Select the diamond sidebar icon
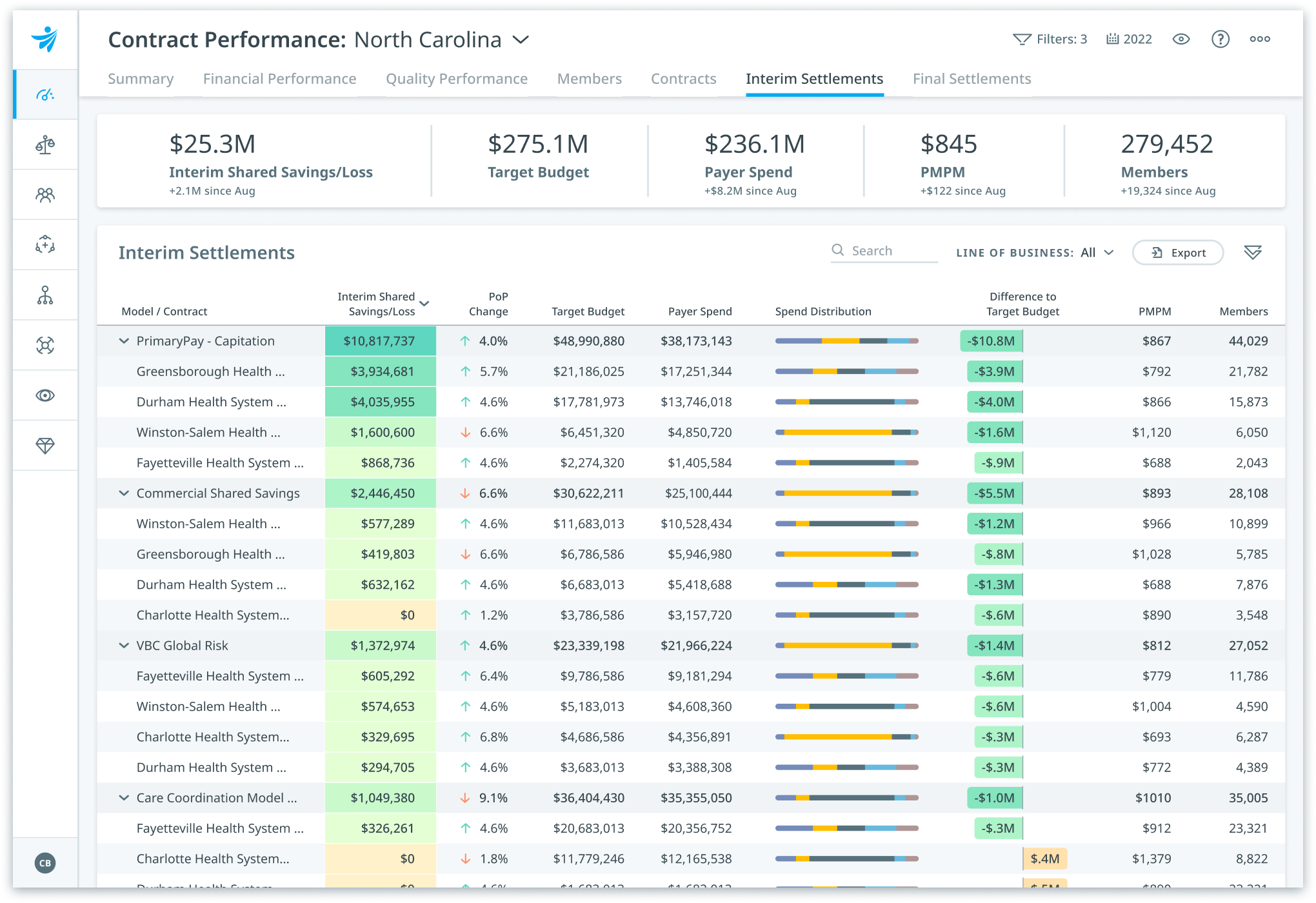 click(x=45, y=446)
